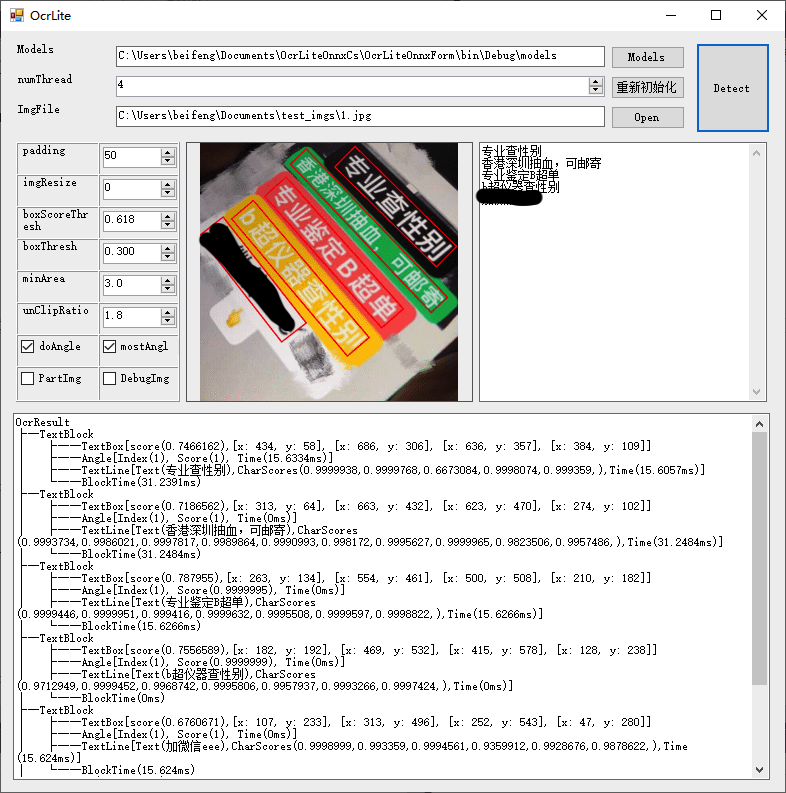786x793 pixels.
Task: Click the processed image preview
Action: point(329,272)
